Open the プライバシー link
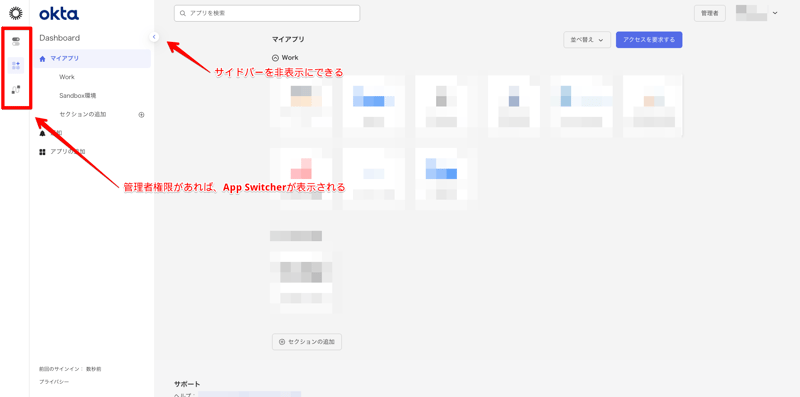This screenshot has width=800, height=397. [54, 382]
